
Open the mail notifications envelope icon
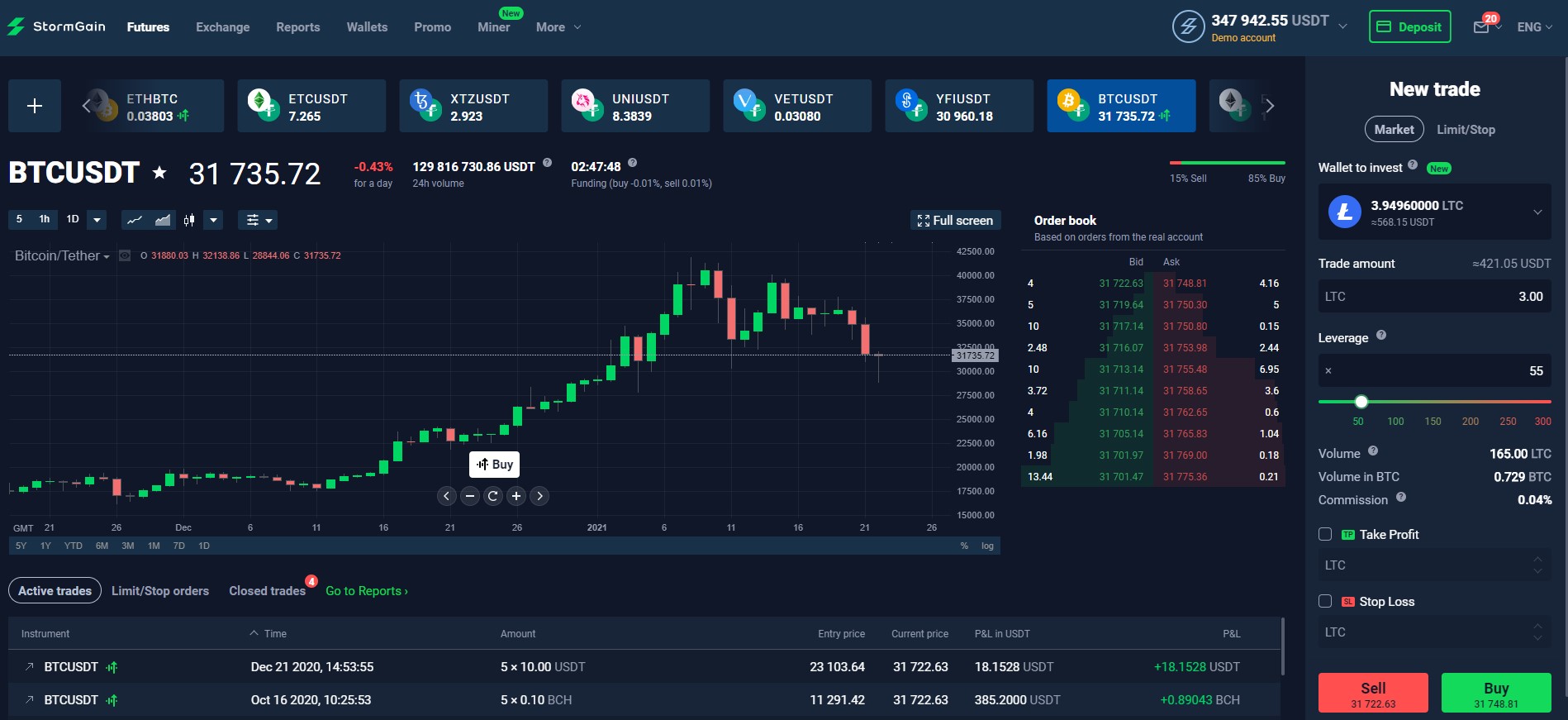tap(1481, 27)
